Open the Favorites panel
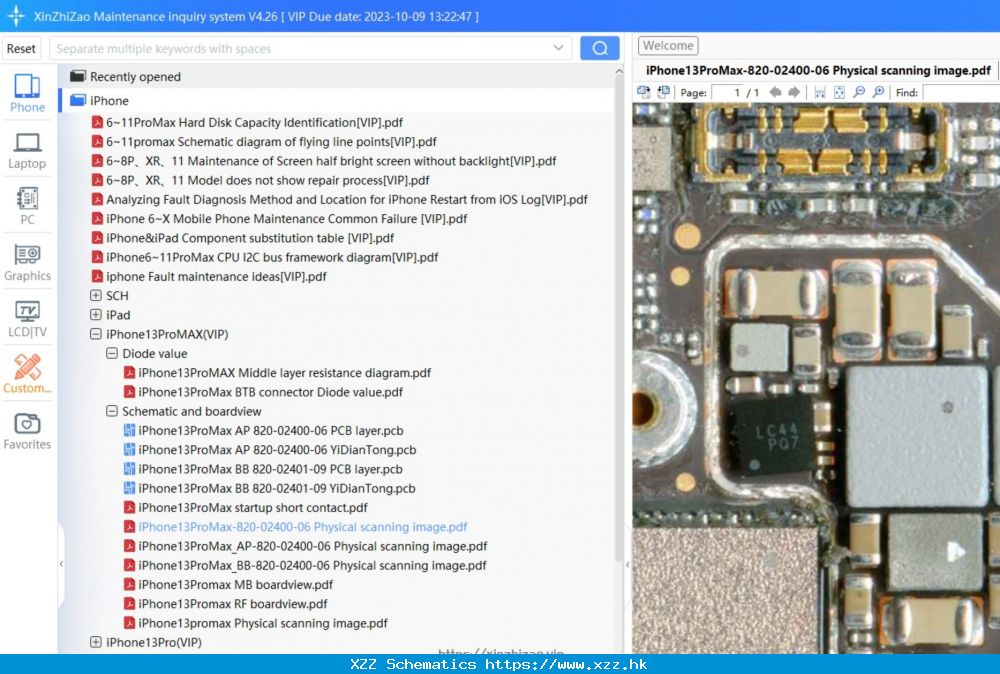The width and height of the screenshot is (1000, 674). pyautogui.click(x=27, y=428)
